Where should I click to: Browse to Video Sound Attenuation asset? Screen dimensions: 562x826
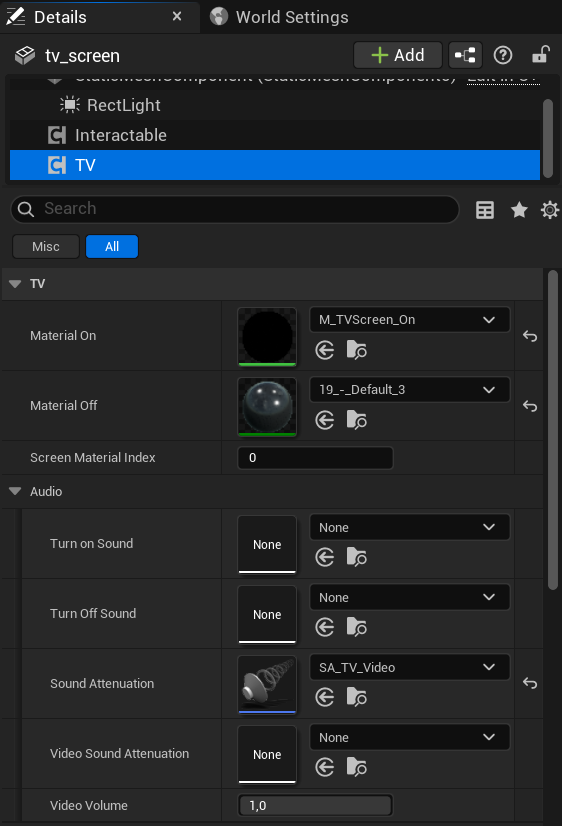tap(357, 768)
